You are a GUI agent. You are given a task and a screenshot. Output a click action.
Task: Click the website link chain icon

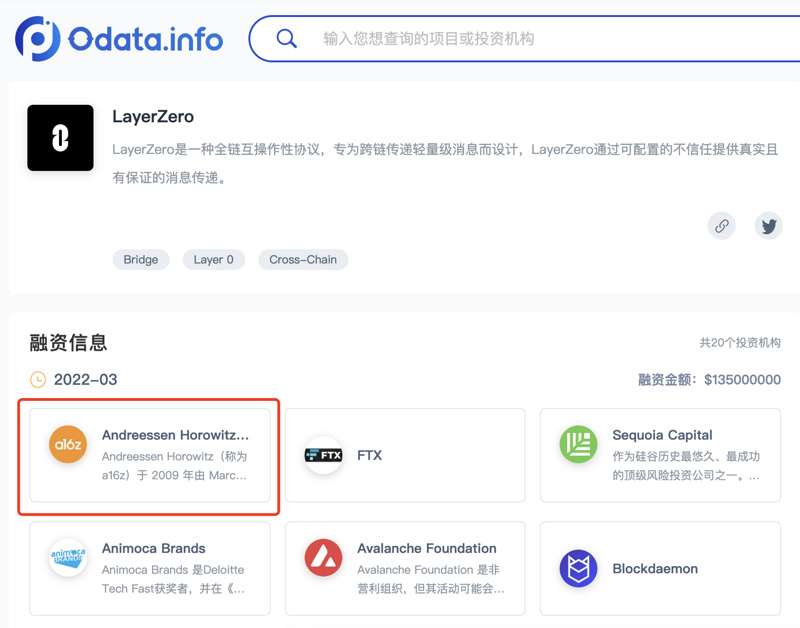pyautogui.click(x=721, y=226)
